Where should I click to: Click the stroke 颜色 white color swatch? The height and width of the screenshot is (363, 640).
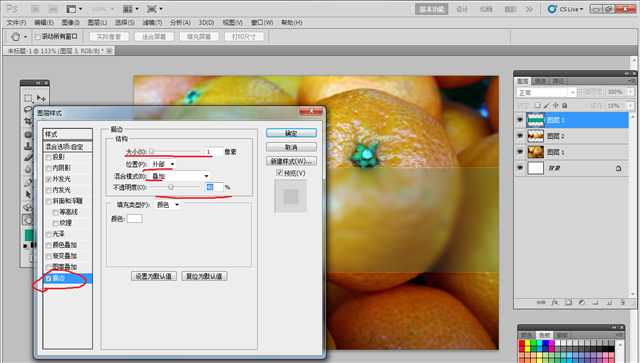coord(135,218)
